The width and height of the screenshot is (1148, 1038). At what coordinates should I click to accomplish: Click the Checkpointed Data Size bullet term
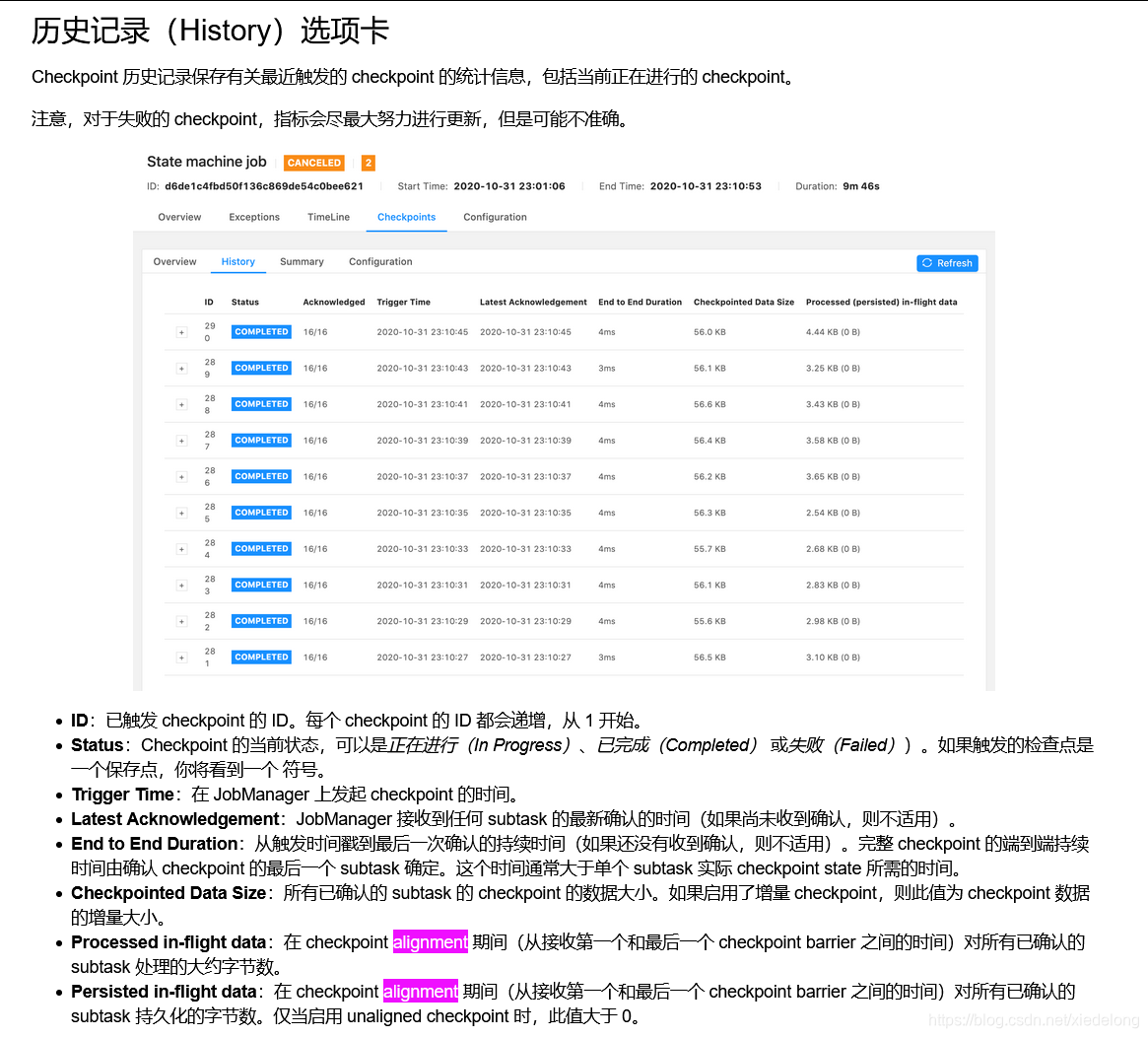pos(169,893)
